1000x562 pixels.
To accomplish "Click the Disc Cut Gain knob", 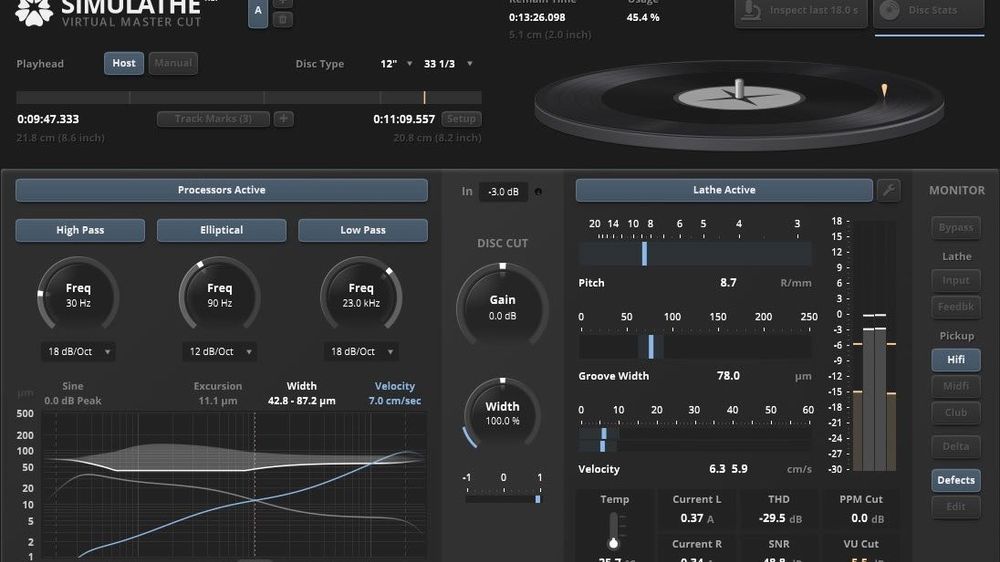I will click(x=502, y=307).
